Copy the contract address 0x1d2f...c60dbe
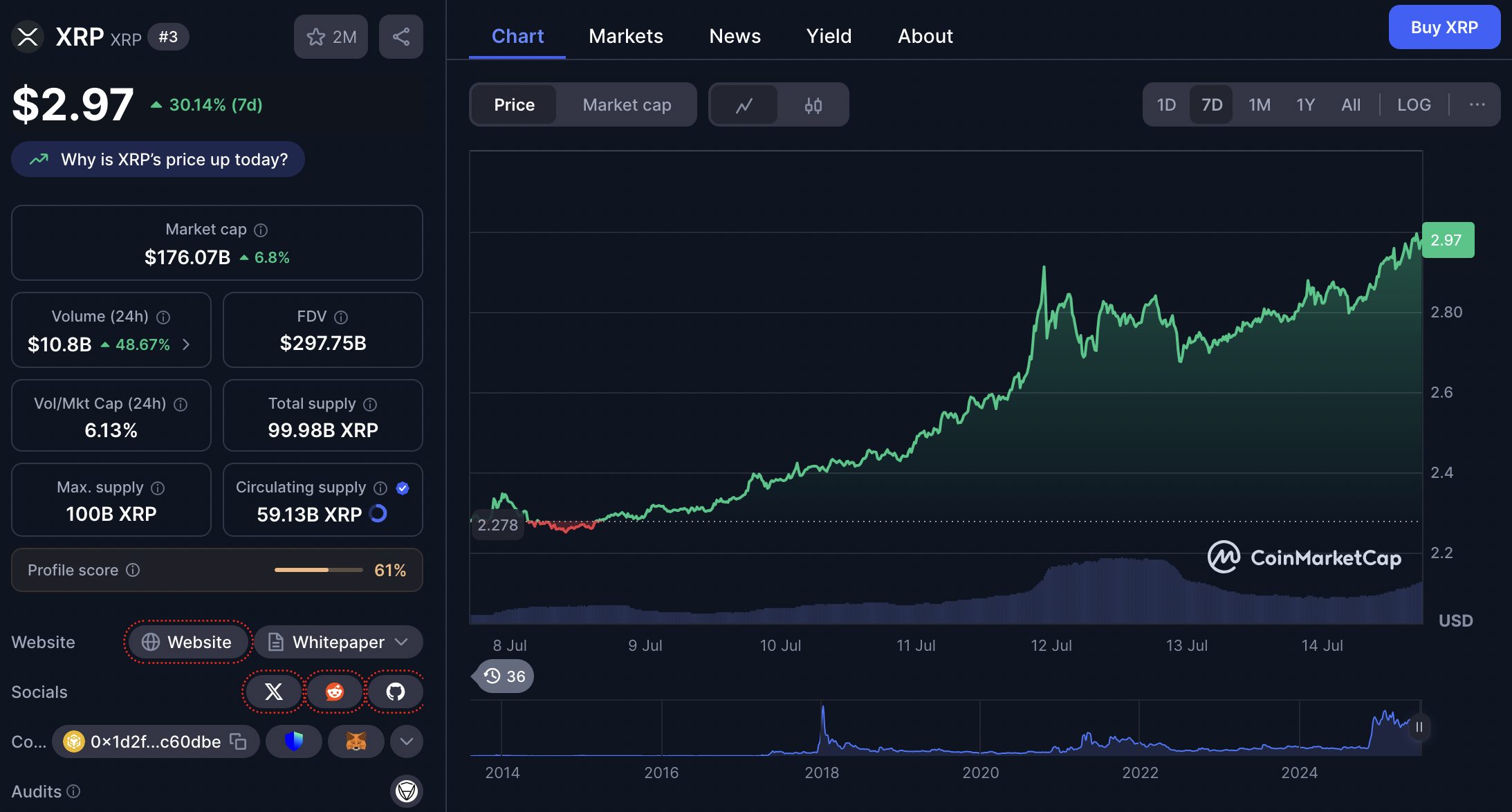 [238, 741]
